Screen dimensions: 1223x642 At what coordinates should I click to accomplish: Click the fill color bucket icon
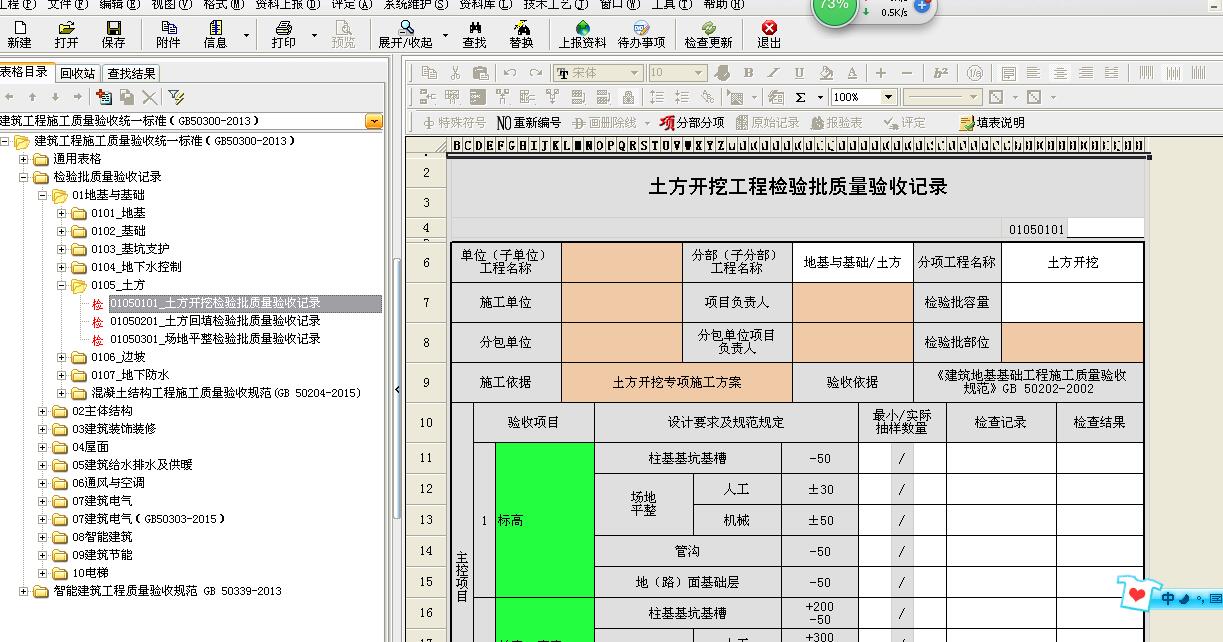(x=826, y=73)
